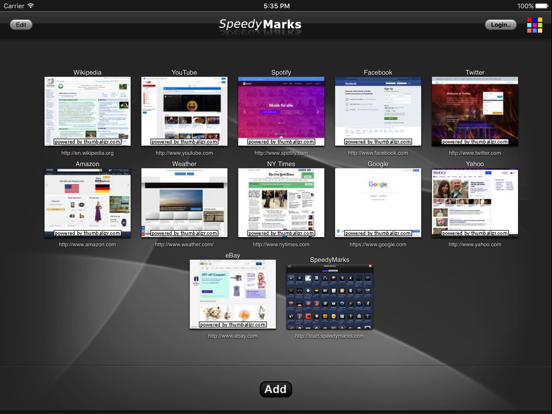552x414 pixels.
Task: Click the http://www.twitter.com URL text
Action: [x=475, y=153]
